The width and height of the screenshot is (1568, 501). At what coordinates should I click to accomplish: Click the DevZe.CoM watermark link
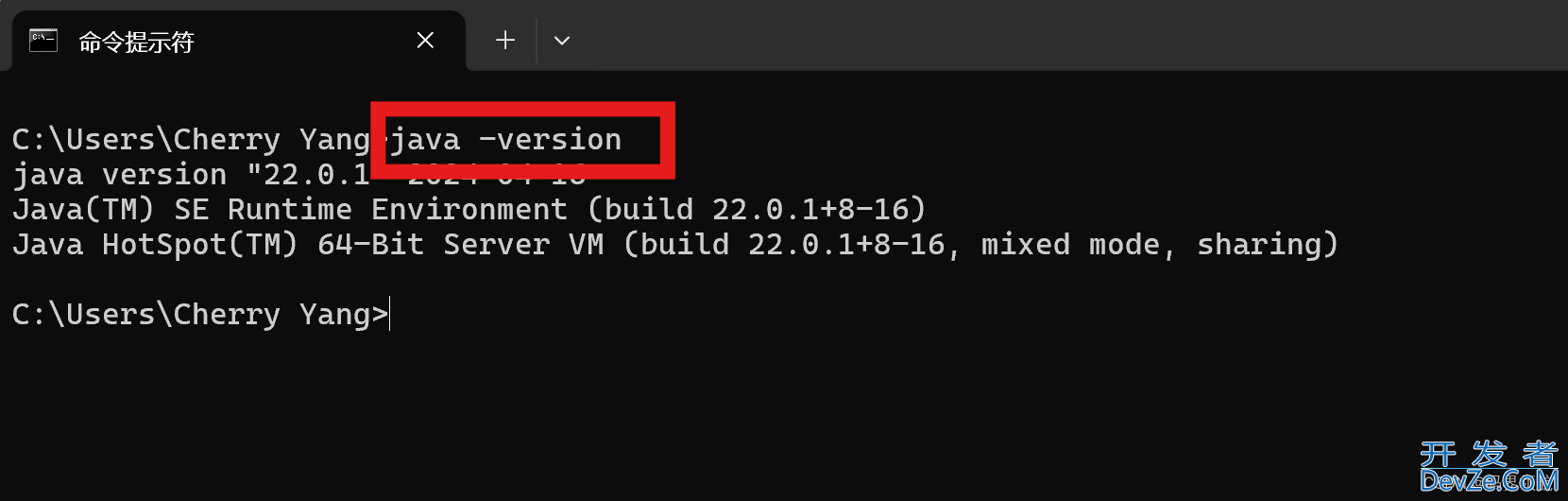pos(1490,481)
